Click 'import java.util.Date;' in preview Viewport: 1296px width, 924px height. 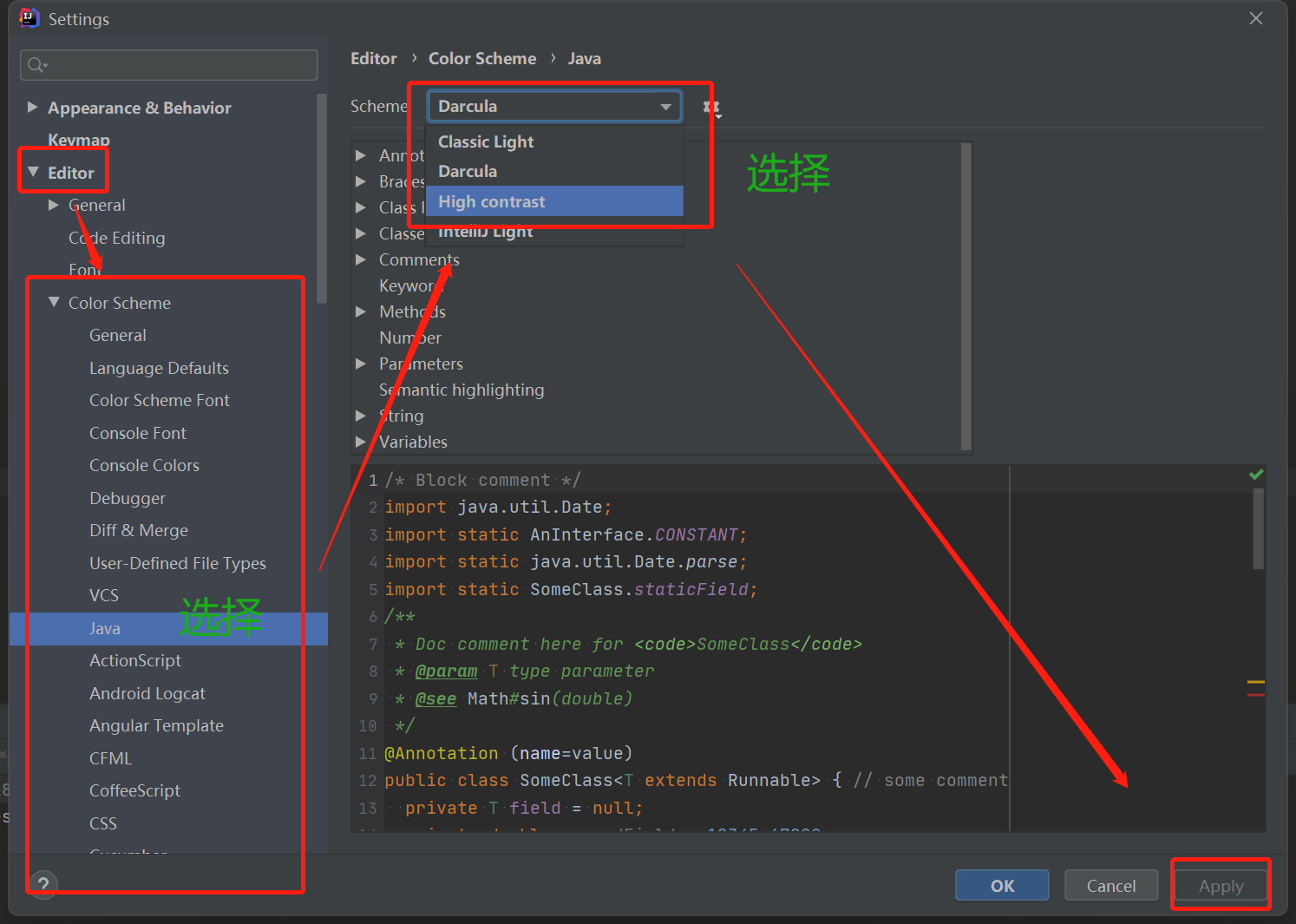[x=499, y=508]
